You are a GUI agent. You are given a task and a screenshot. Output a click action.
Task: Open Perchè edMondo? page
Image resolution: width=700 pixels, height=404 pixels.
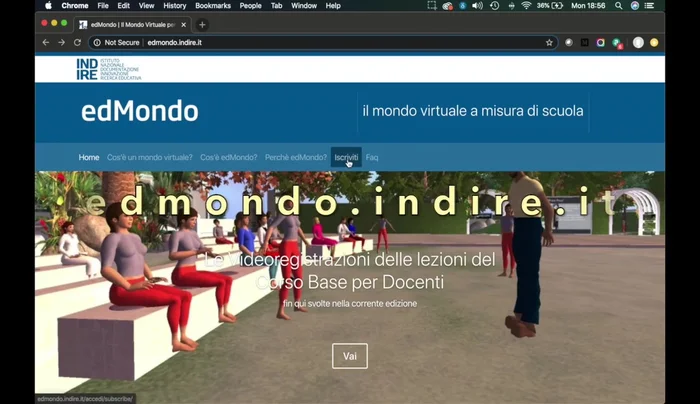coord(296,157)
